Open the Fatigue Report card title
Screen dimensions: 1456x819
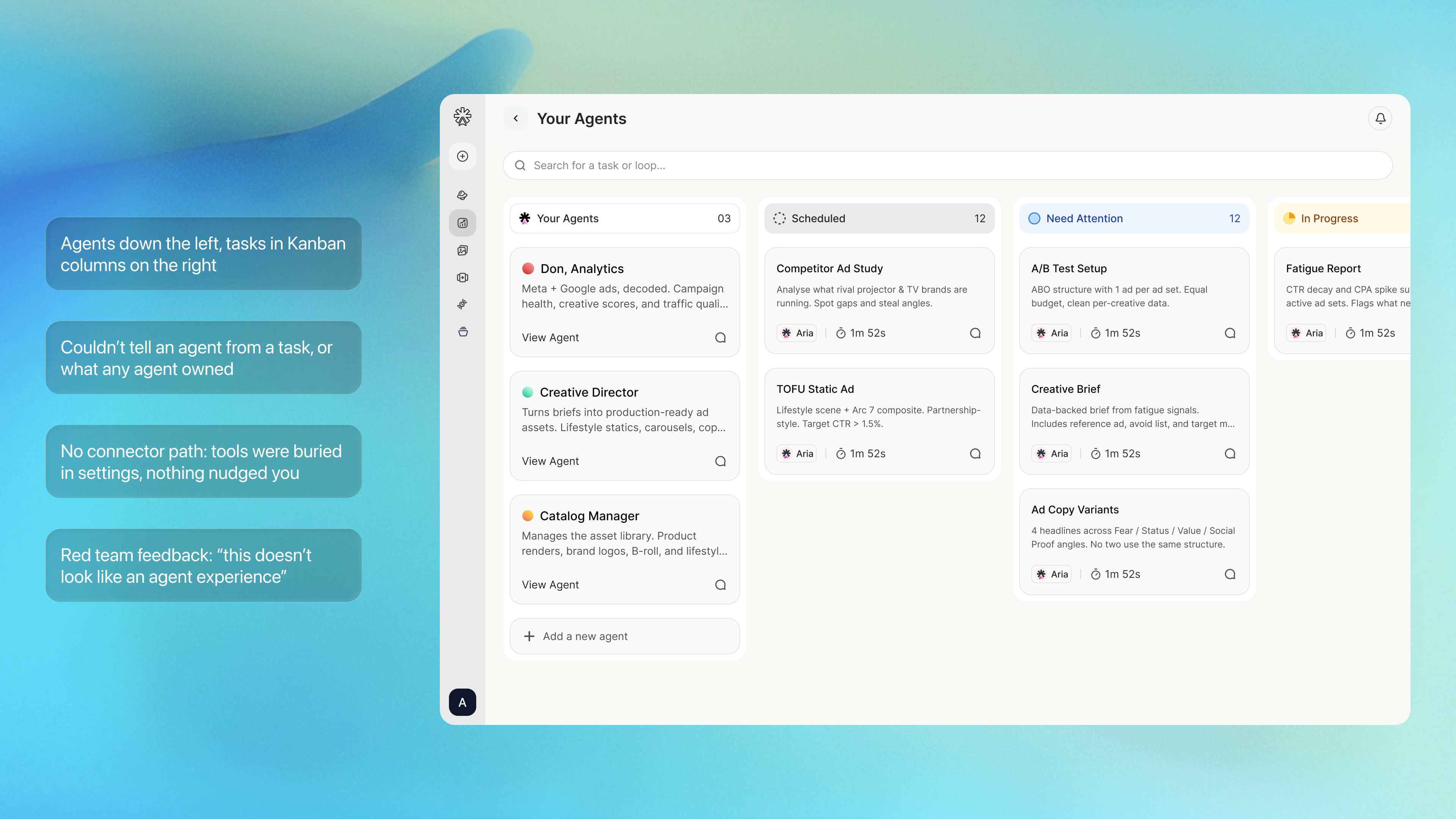tap(1323, 268)
